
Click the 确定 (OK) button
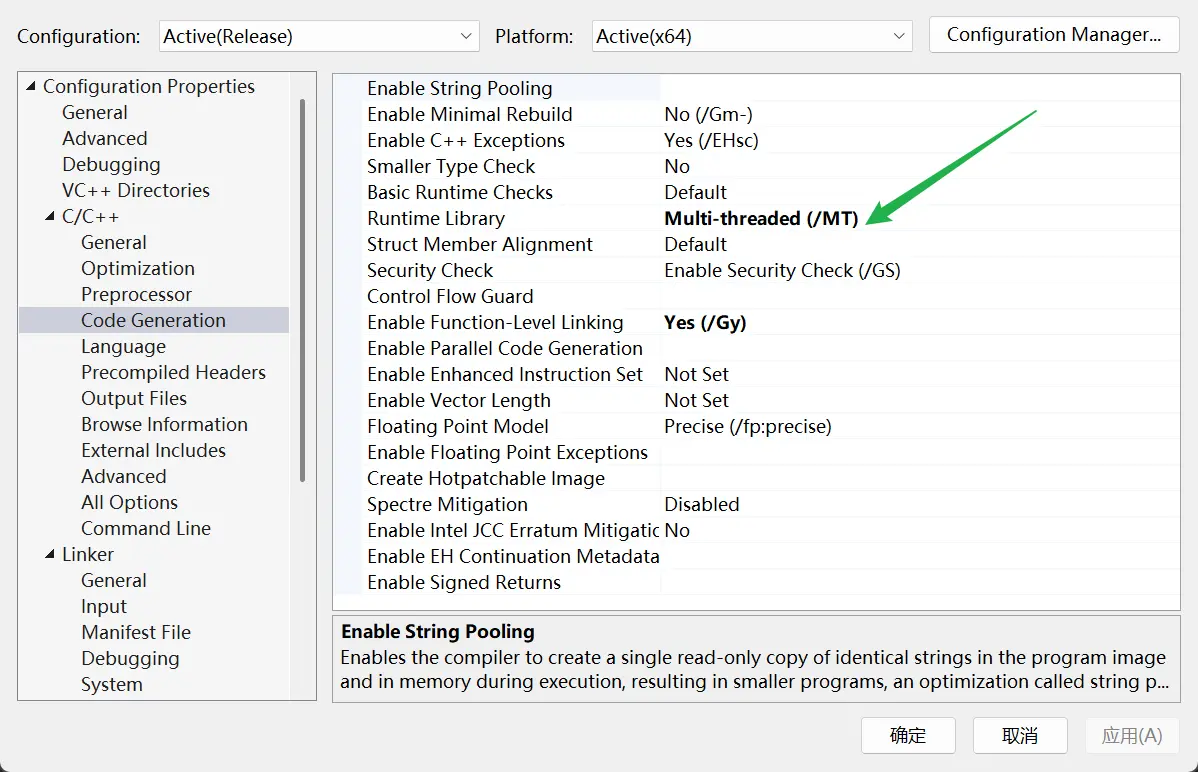[x=908, y=736]
